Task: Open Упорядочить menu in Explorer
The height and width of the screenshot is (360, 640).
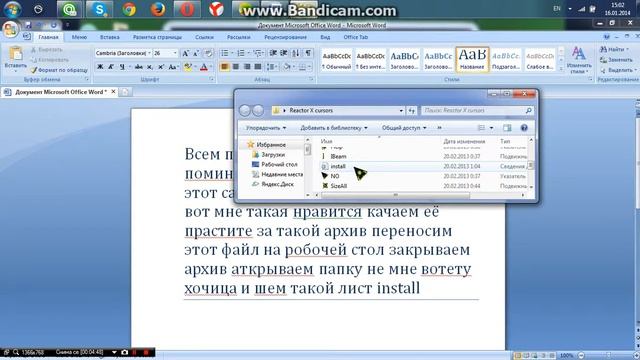Action: pyautogui.click(x=266, y=128)
